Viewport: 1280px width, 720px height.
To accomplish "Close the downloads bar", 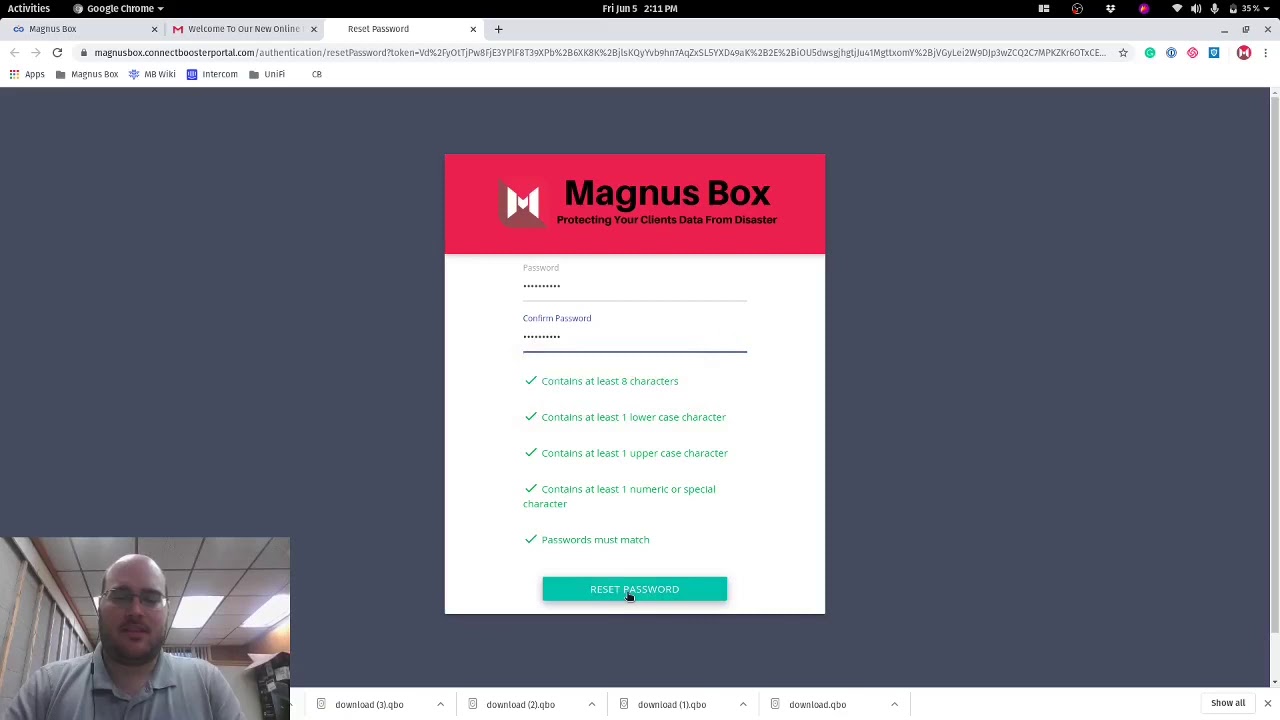I will (1267, 704).
